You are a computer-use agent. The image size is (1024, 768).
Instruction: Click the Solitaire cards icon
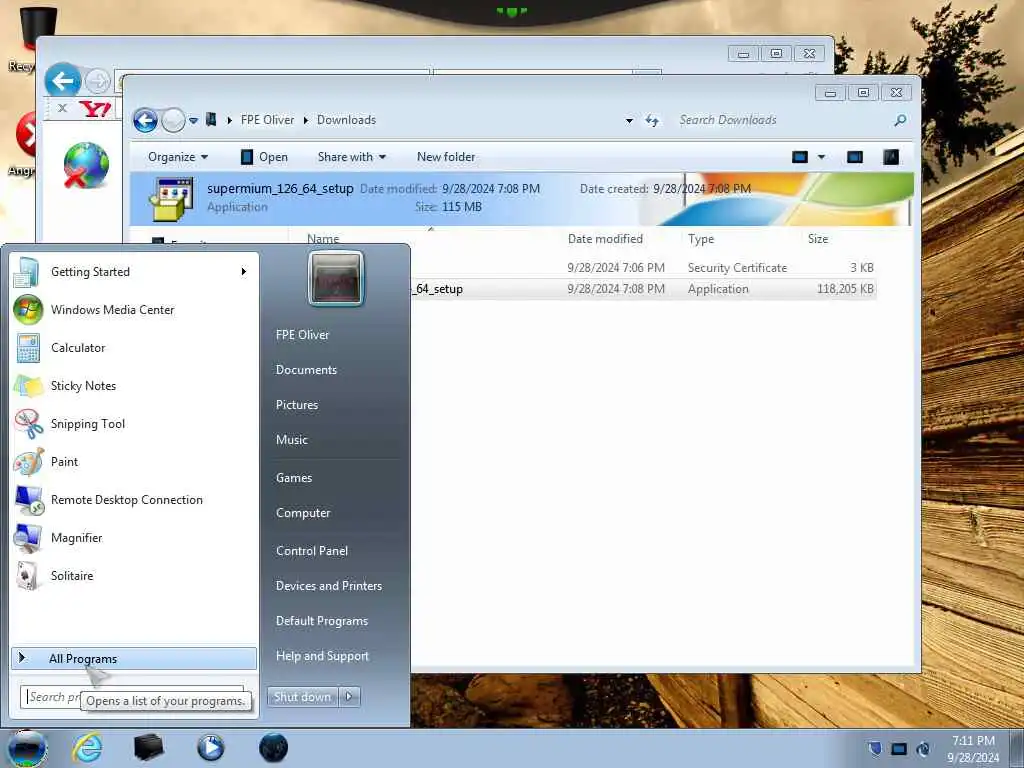tap(29, 575)
